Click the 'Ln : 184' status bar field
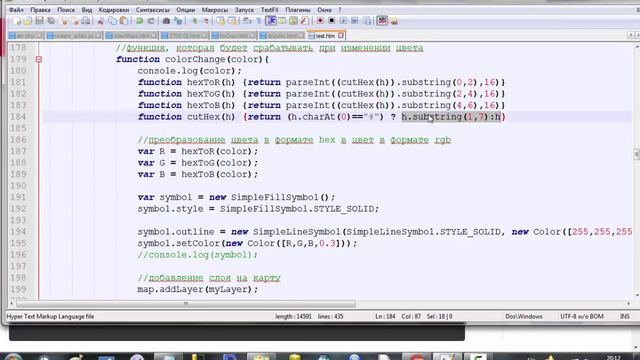Image resolution: width=640 pixels, height=360 pixels. tap(385, 316)
